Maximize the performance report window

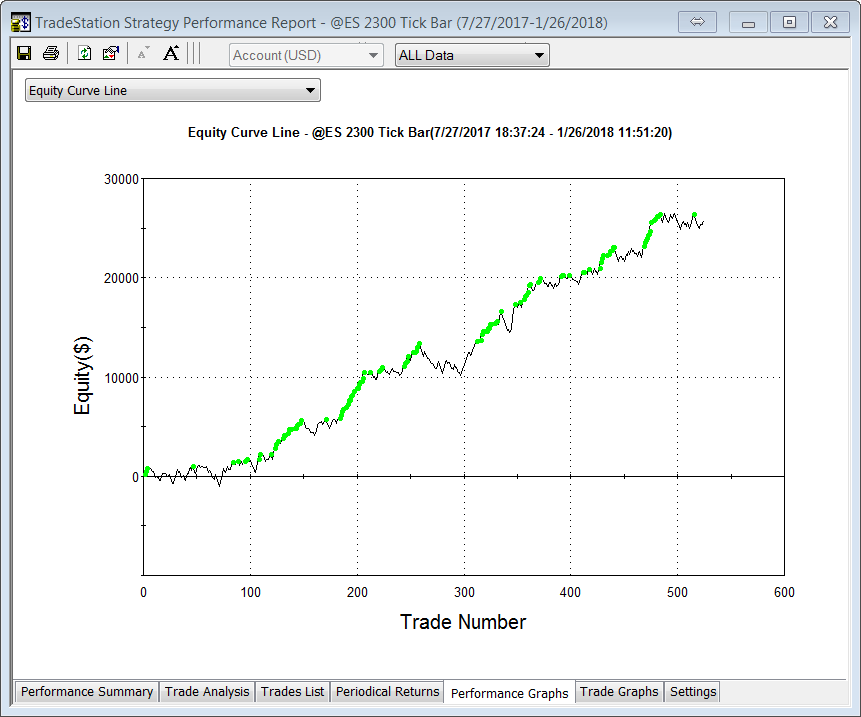(x=789, y=22)
